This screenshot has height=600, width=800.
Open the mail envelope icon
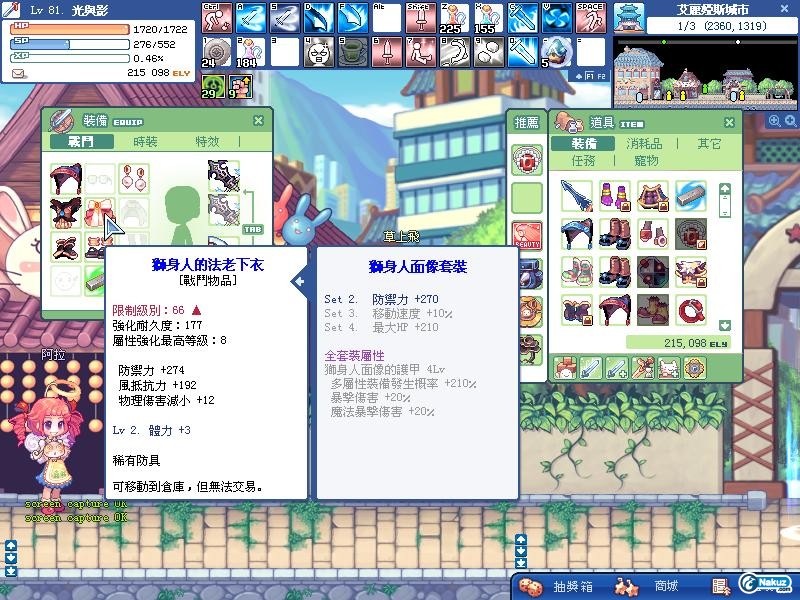point(19,74)
